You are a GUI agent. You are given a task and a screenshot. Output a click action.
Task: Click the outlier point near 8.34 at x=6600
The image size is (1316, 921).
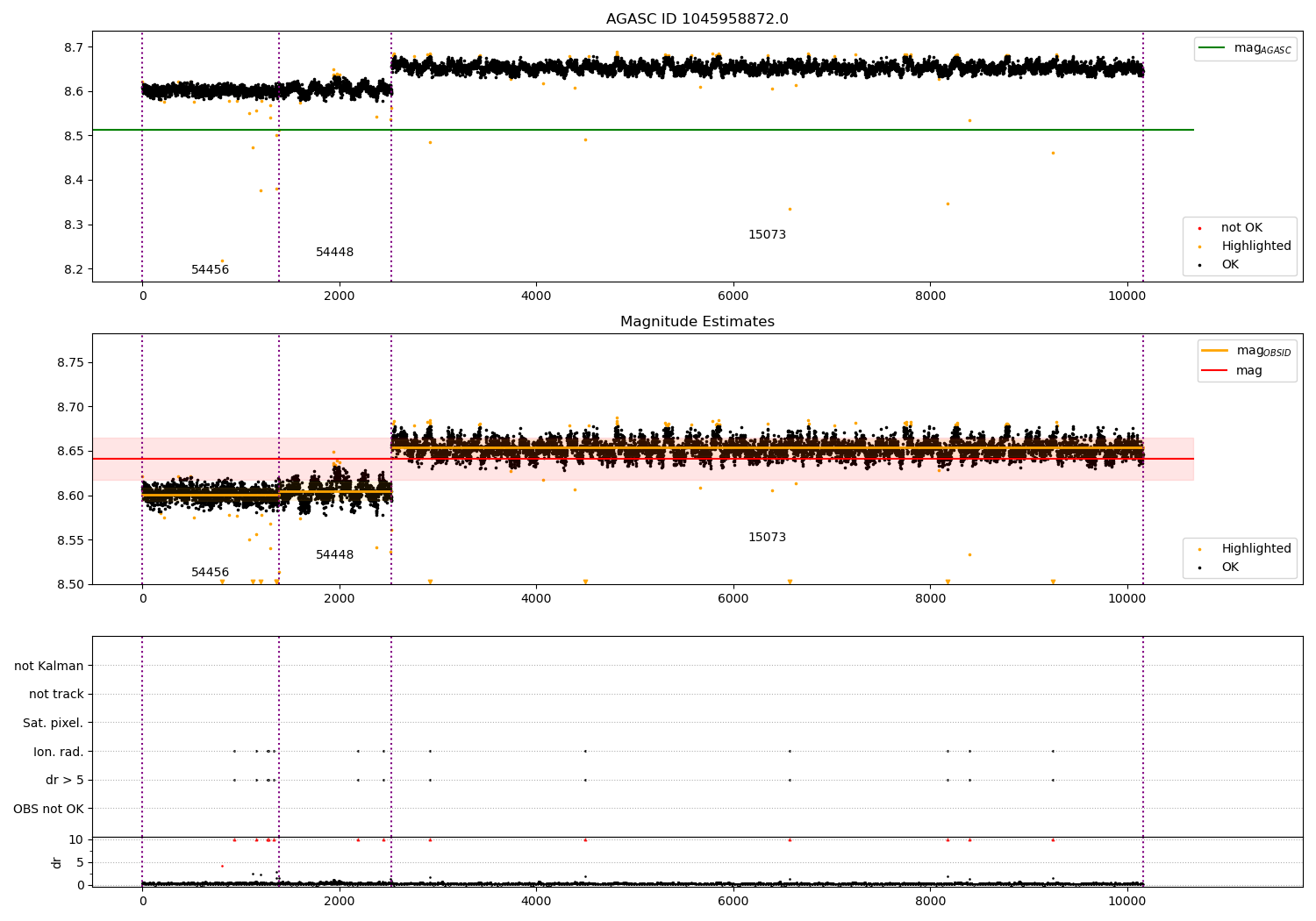[x=790, y=209]
